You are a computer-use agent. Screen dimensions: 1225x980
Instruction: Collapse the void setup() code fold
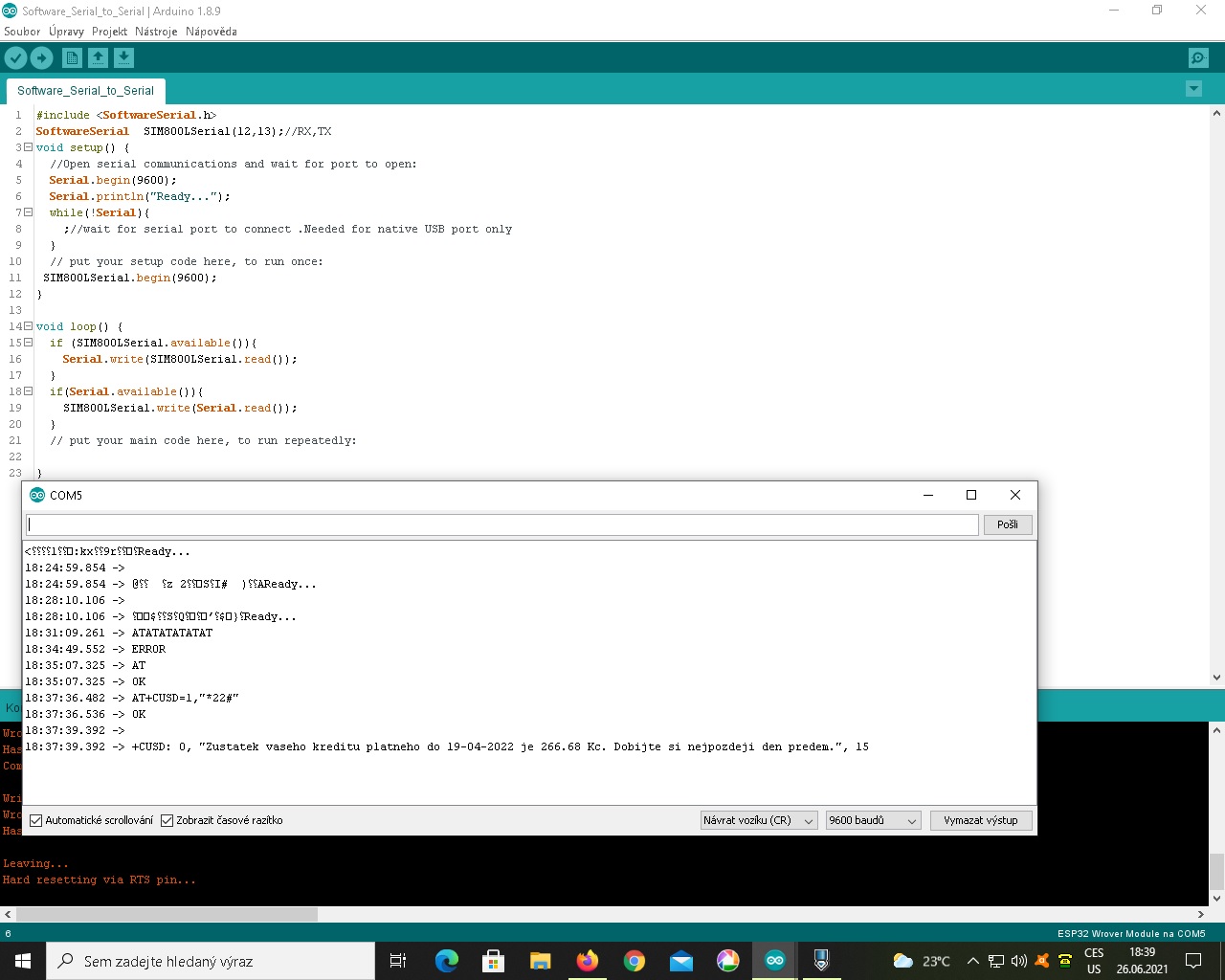coord(28,147)
